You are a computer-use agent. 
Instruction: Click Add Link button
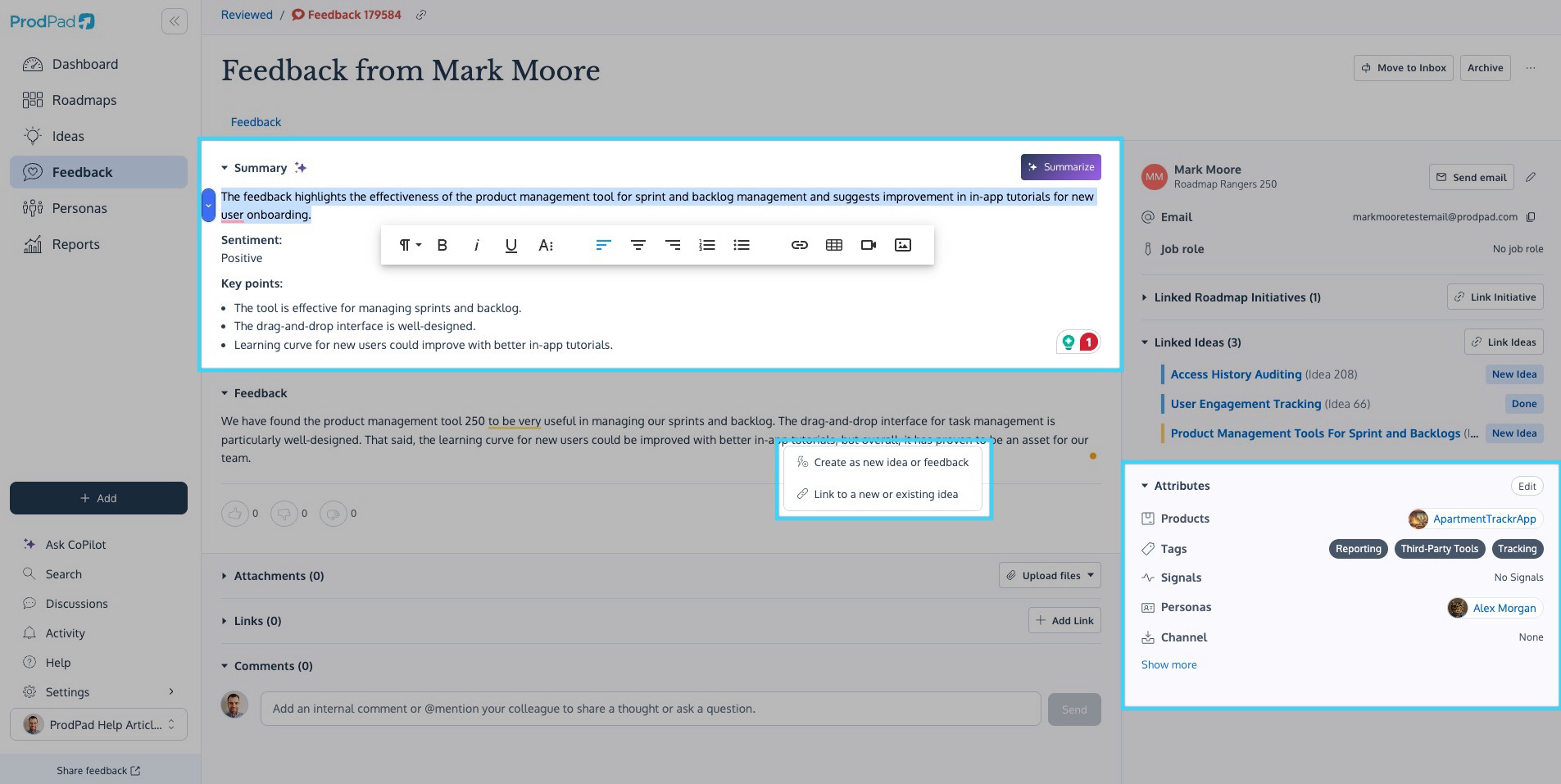click(x=1064, y=620)
